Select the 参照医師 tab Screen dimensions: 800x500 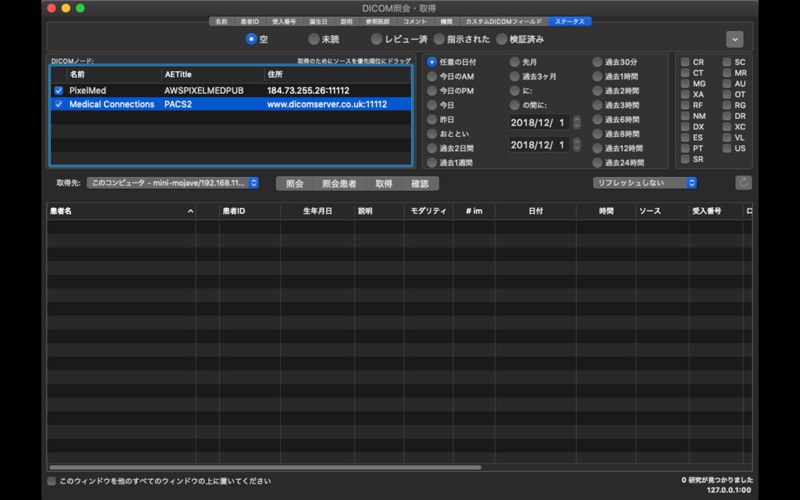(x=378, y=21)
